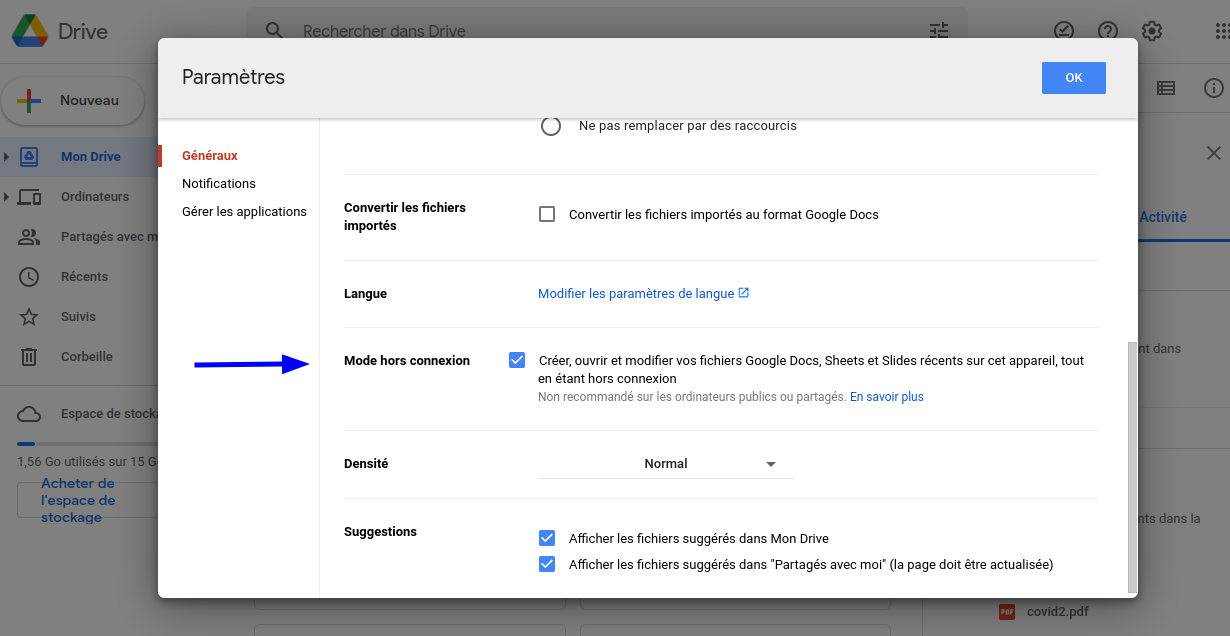Open Récents in the sidebar
Image resolution: width=1230 pixels, height=636 pixels.
click(84, 277)
